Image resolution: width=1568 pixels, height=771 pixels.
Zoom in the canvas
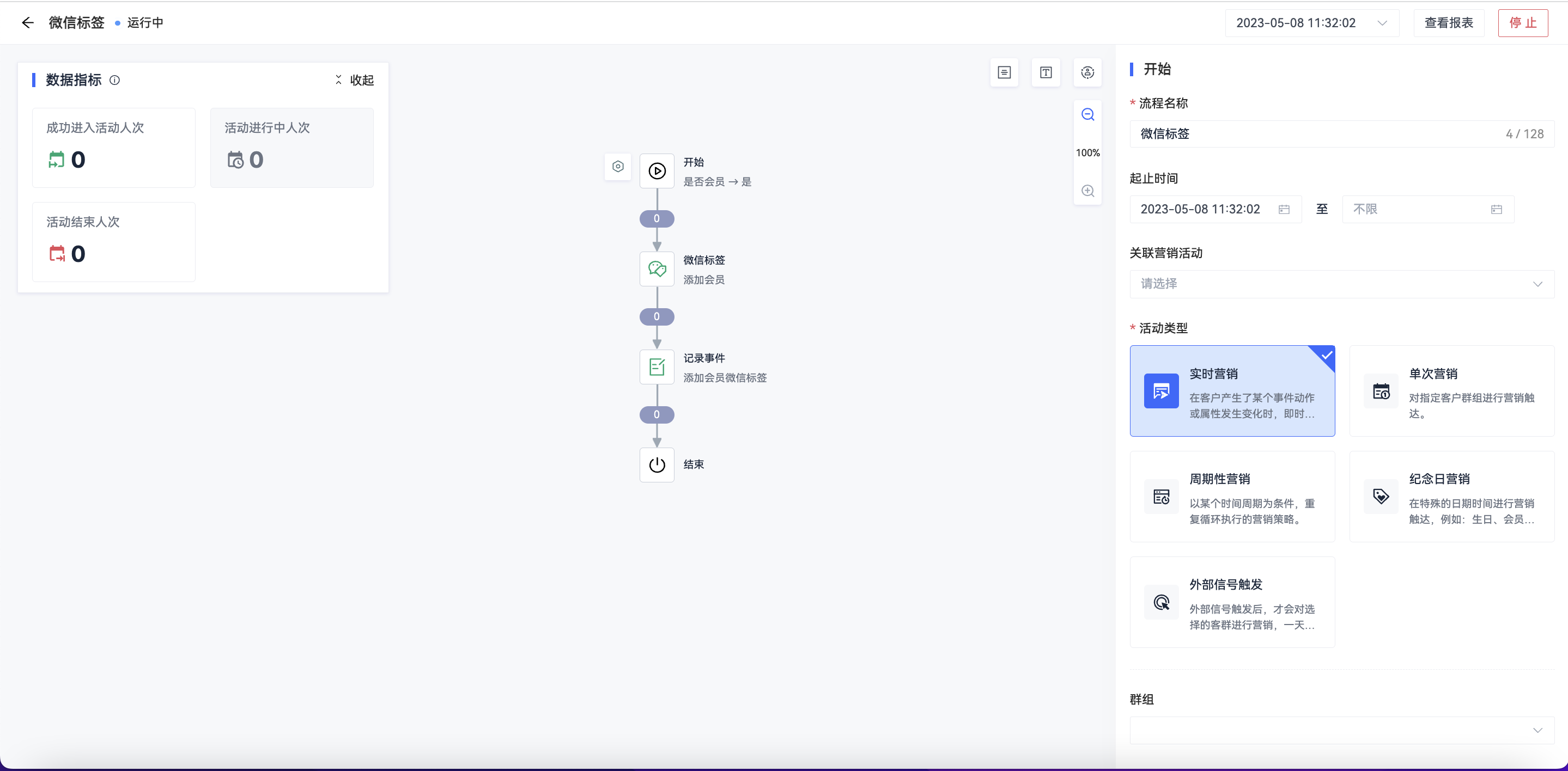click(1088, 191)
